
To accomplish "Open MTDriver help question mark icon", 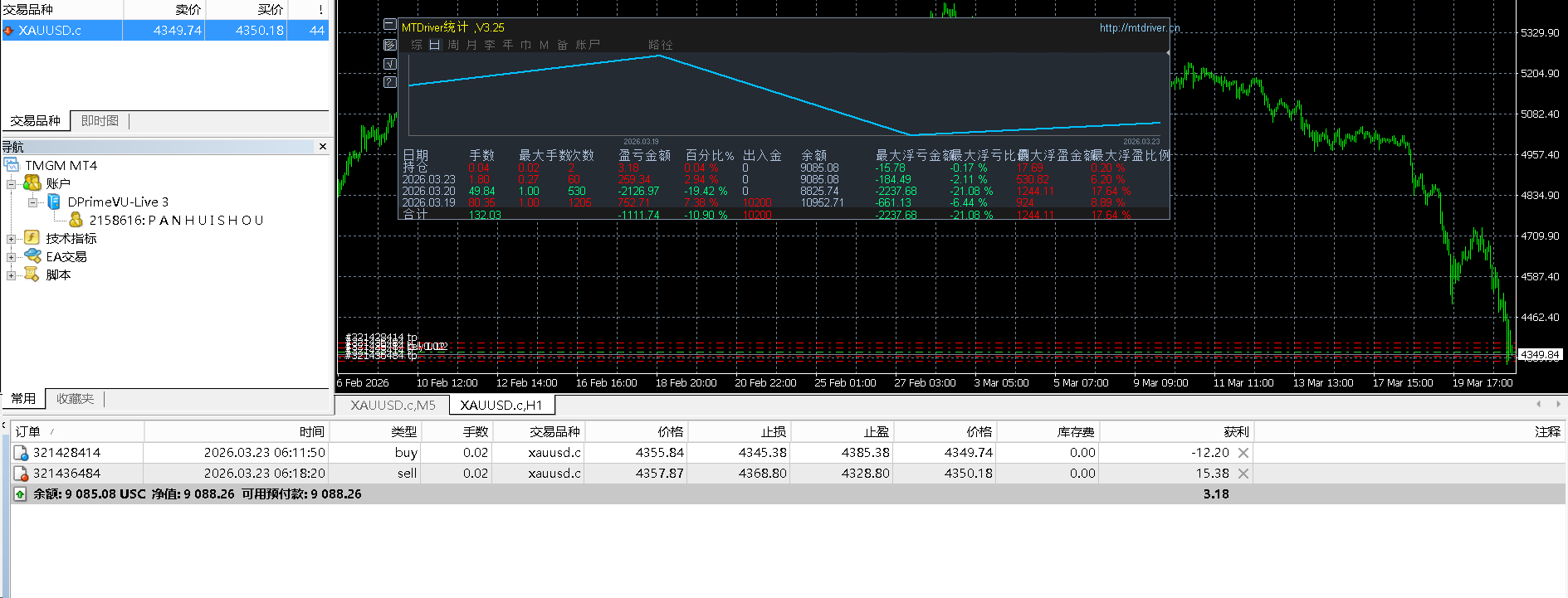I will tap(390, 82).
